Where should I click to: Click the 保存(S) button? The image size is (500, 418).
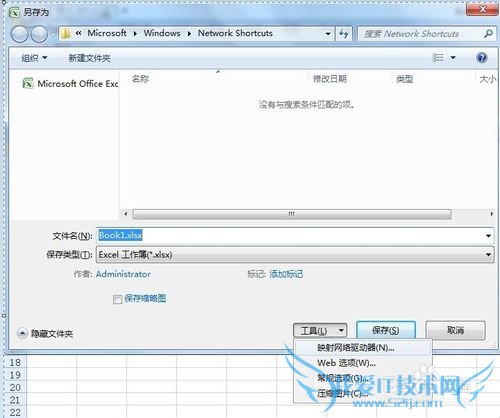[386, 330]
